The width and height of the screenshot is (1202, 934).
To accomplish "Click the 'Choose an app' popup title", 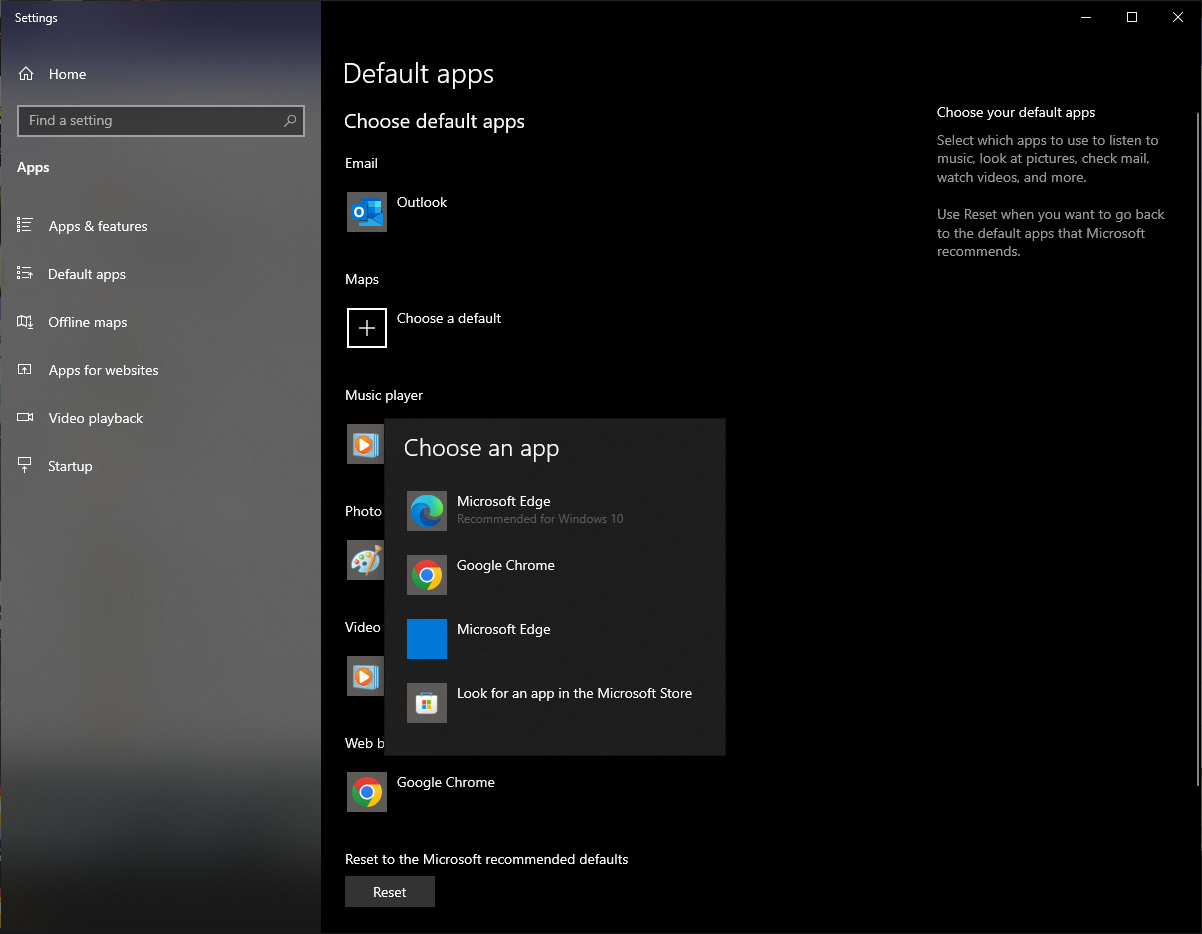I will [x=481, y=448].
